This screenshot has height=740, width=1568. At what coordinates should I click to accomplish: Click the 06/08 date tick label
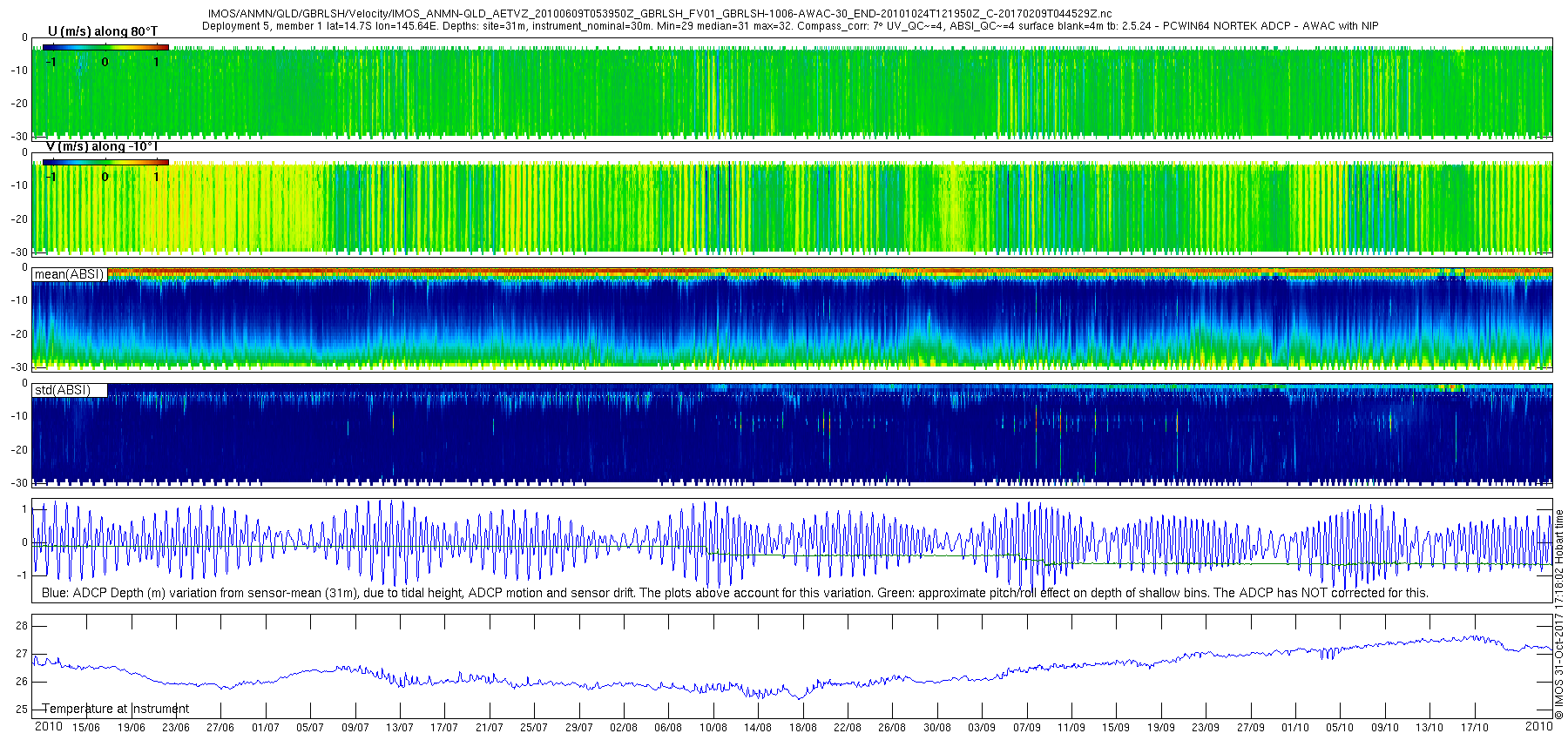coord(668,728)
